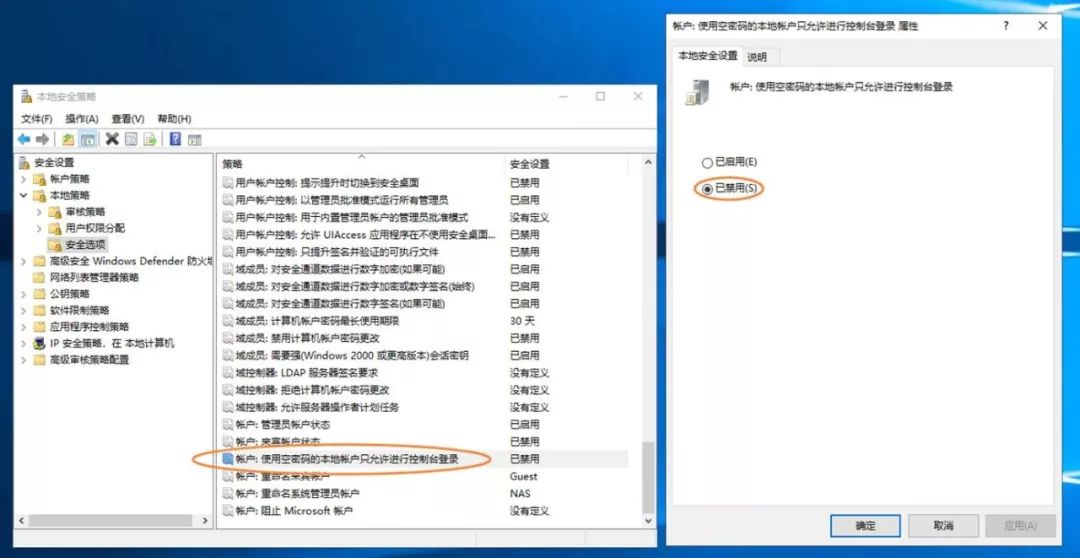Click the 本地安全策略 window title icon
Screen dimensions: 1080x558
pyautogui.click(x=27, y=96)
